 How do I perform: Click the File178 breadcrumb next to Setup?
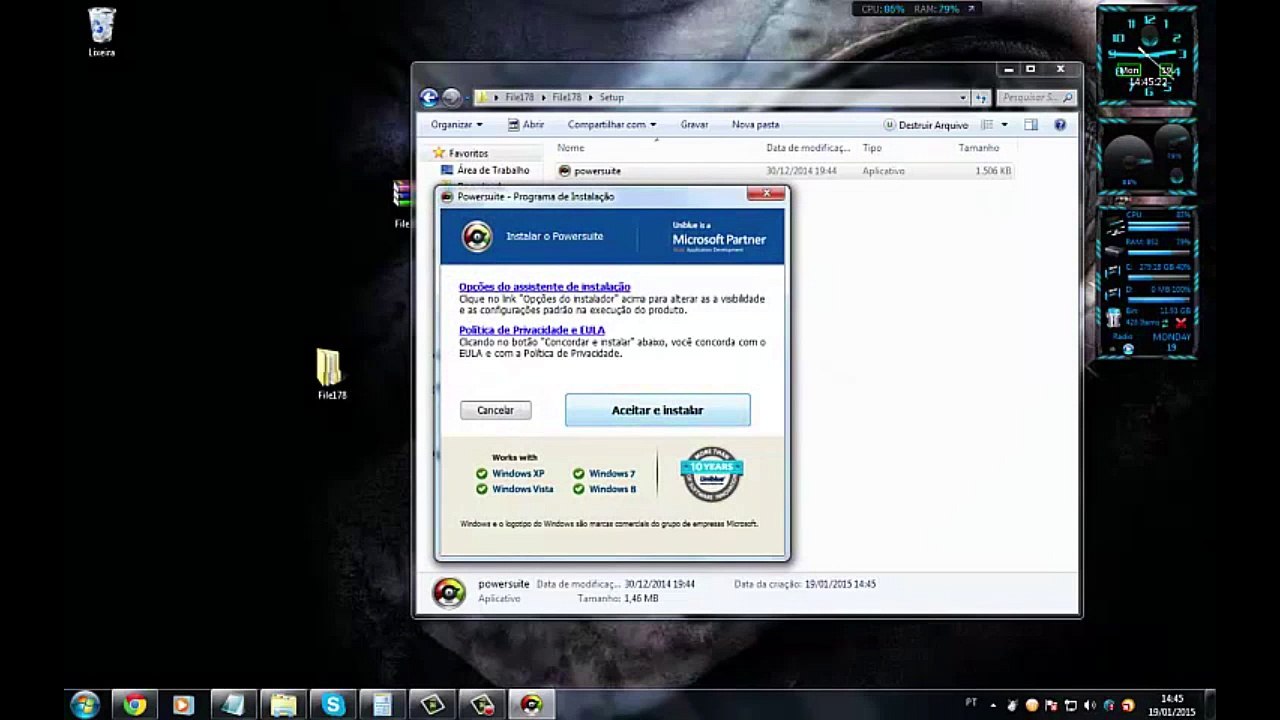pyautogui.click(x=567, y=97)
